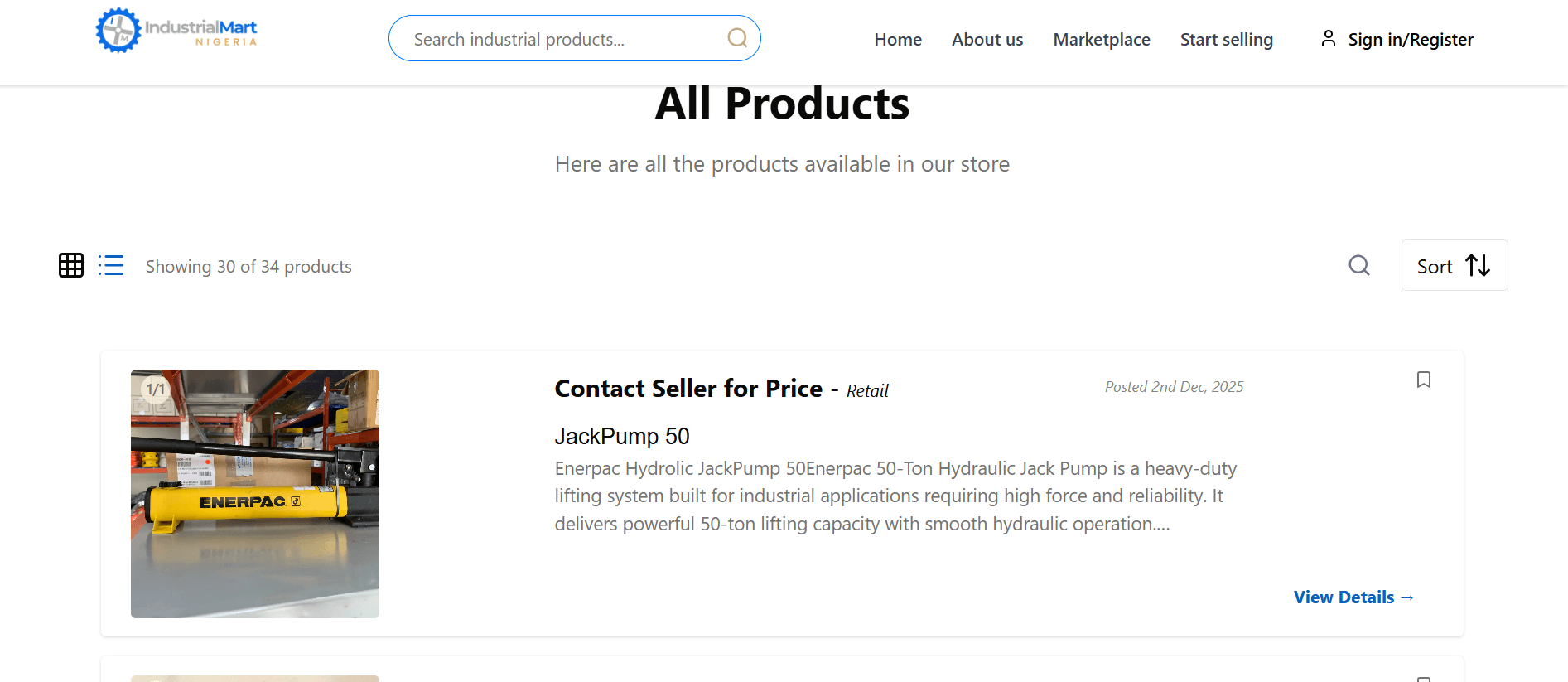Click Sign in/Register
This screenshot has width=1568, height=682.
1411,40
